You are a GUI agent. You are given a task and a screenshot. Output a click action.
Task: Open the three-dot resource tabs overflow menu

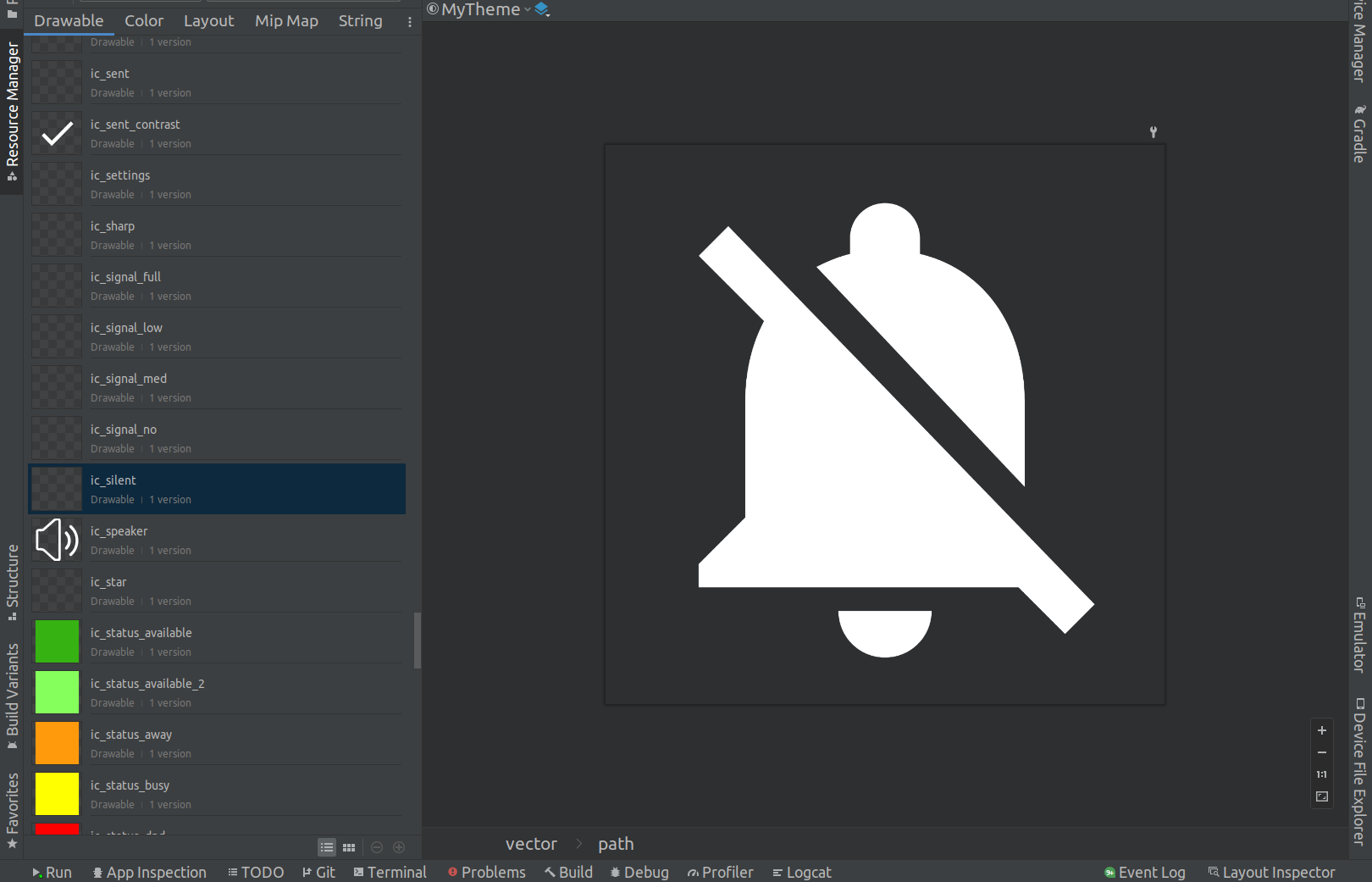click(410, 22)
